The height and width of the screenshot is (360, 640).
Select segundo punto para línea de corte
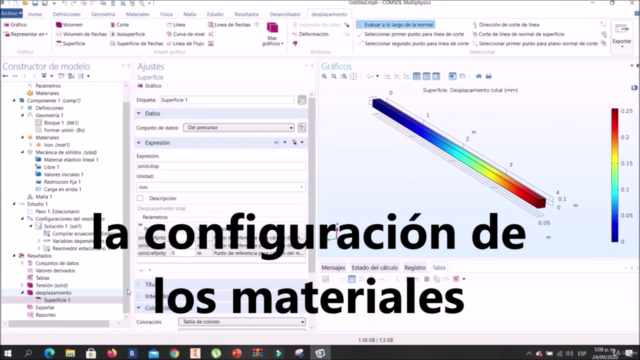coord(413,44)
